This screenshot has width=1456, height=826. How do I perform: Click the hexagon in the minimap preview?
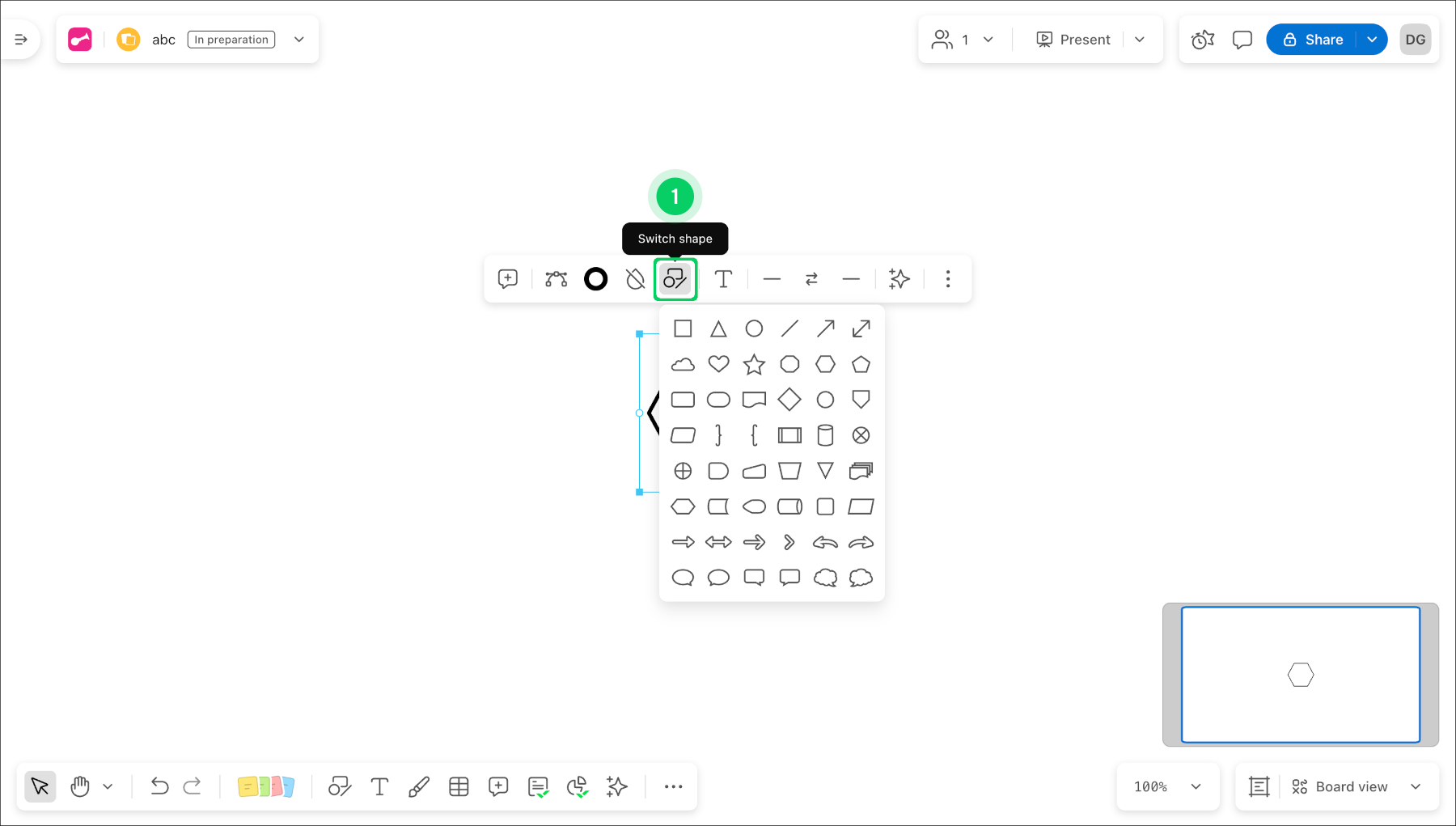pyautogui.click(x=1300, y=674)
